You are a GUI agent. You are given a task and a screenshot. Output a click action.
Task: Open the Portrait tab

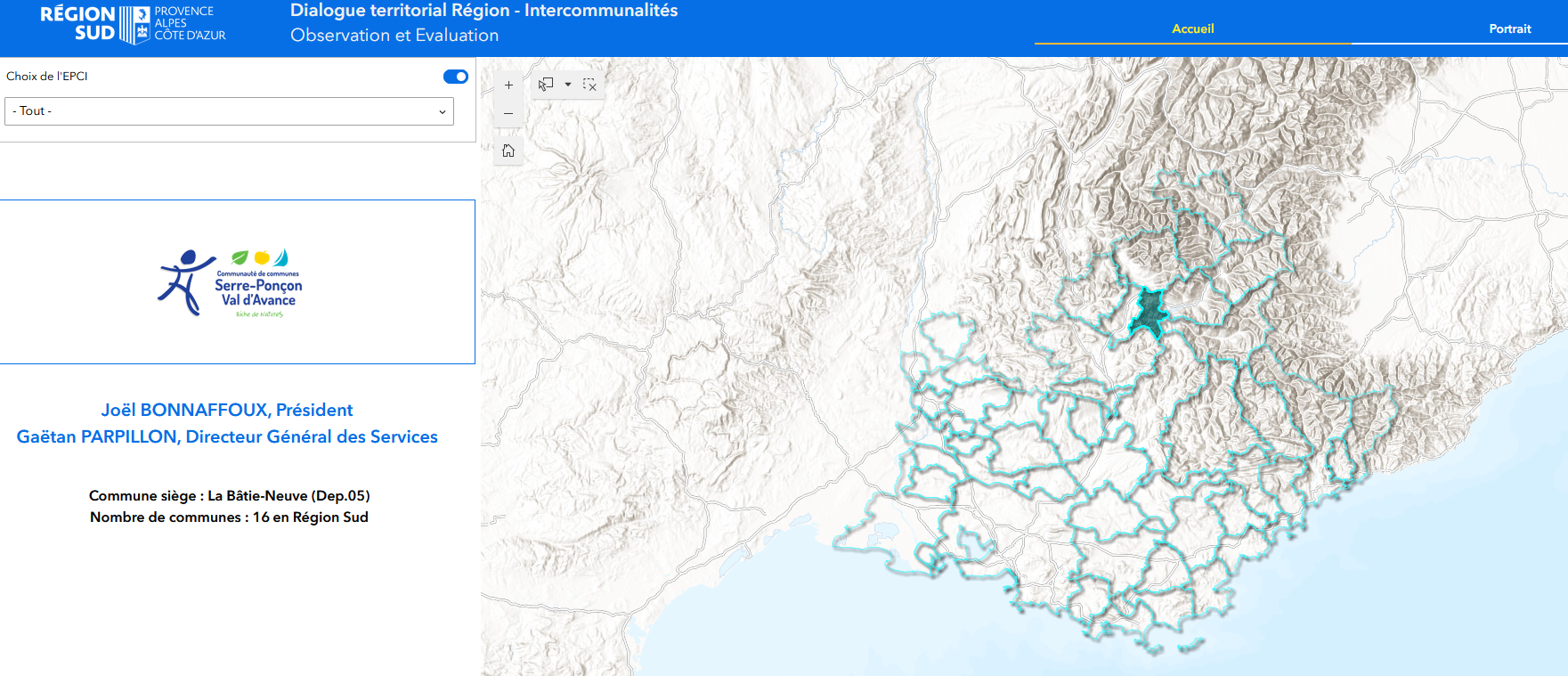[x=1509, y=29]
